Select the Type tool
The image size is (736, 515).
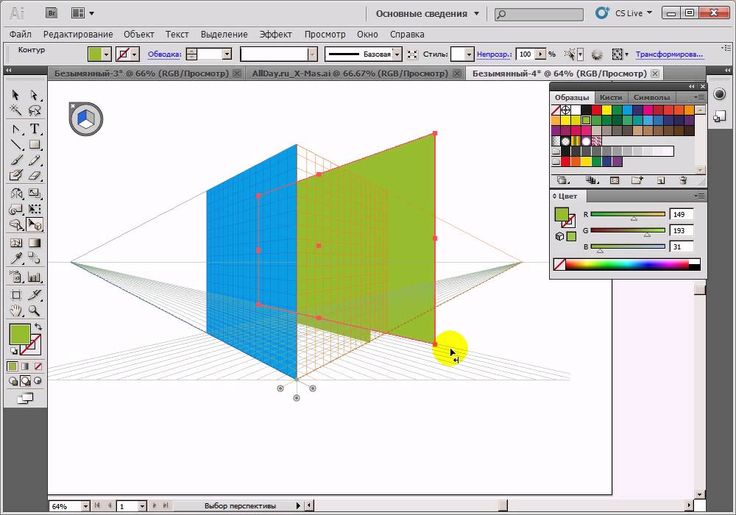pyautogui.click(x=34, y=129)
